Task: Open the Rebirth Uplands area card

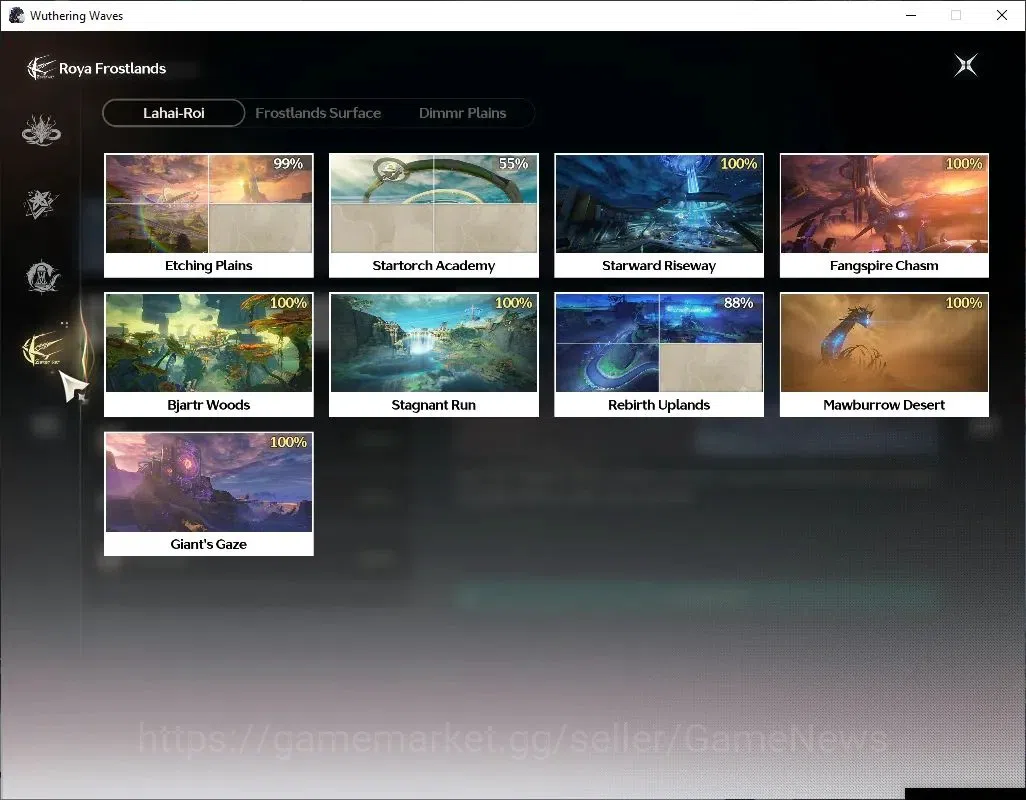Action: click(659, 355)
